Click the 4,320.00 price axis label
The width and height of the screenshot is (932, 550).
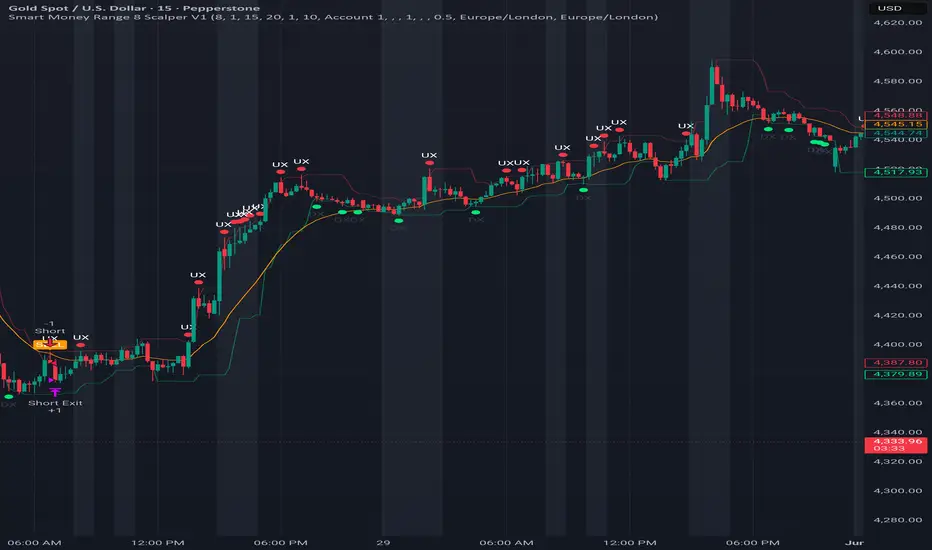pyautogui.click(x=898, y=461)
